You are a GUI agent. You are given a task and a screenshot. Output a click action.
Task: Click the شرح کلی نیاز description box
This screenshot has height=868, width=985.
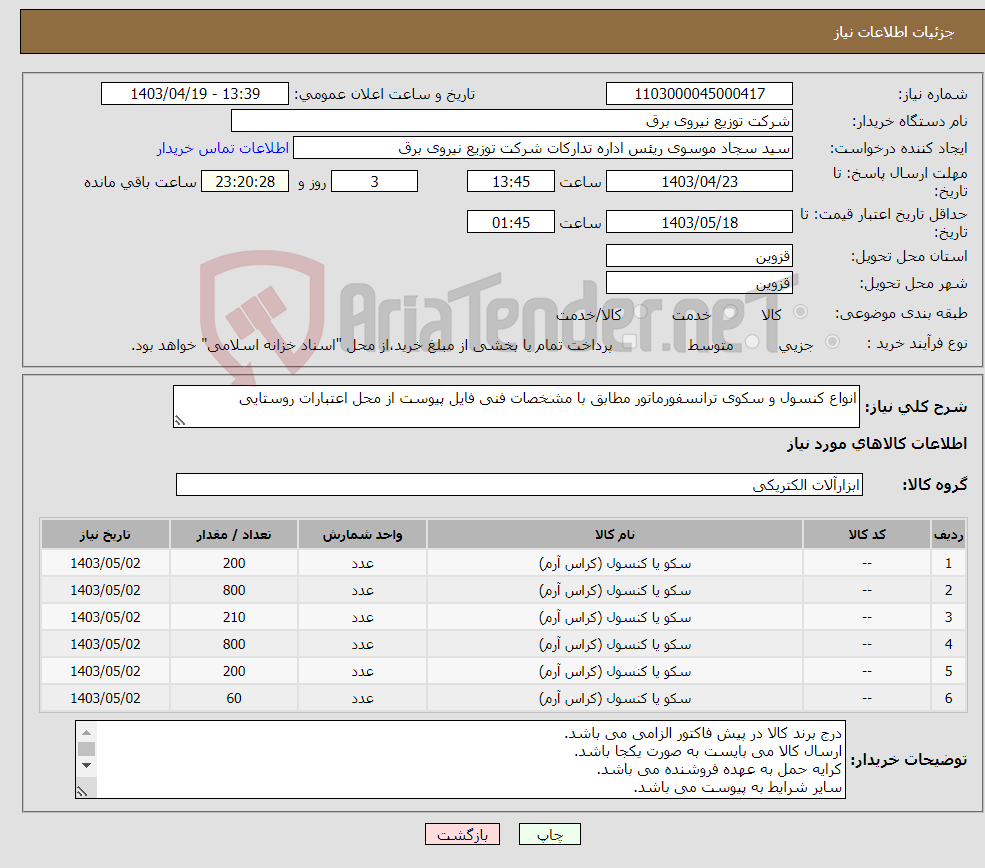(x=516, y=406)
